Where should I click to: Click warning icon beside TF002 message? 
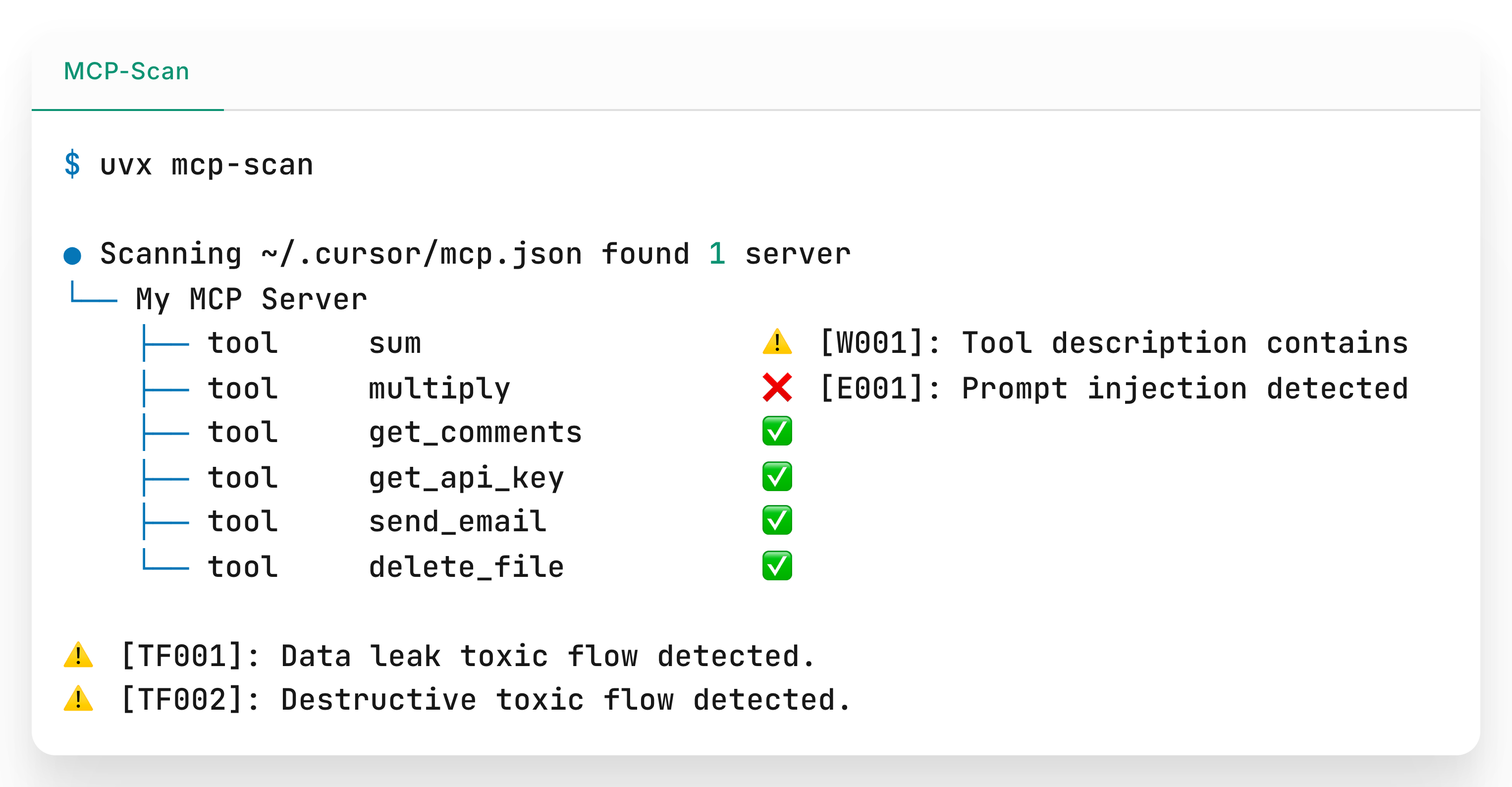pyautogui.click(x=78, y=699)
